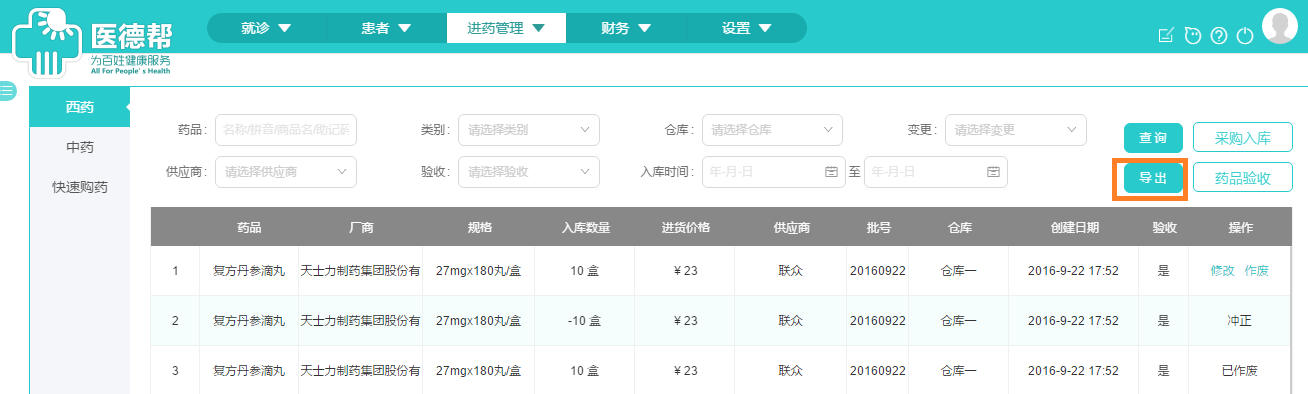Switch to the 中药 tab
This screenshot has height=394, width=1308.
[80, 147]
